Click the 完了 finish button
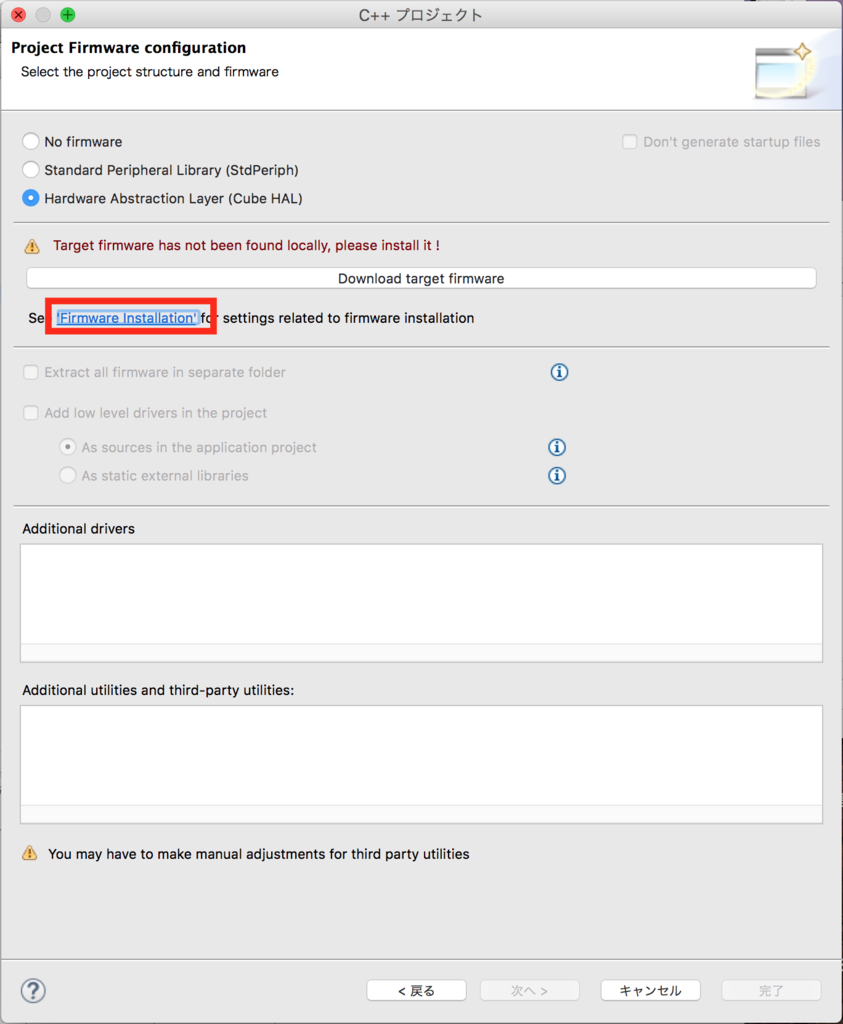Image resolution: width=843 pixels, height=1024 pixels. (771, 991)
